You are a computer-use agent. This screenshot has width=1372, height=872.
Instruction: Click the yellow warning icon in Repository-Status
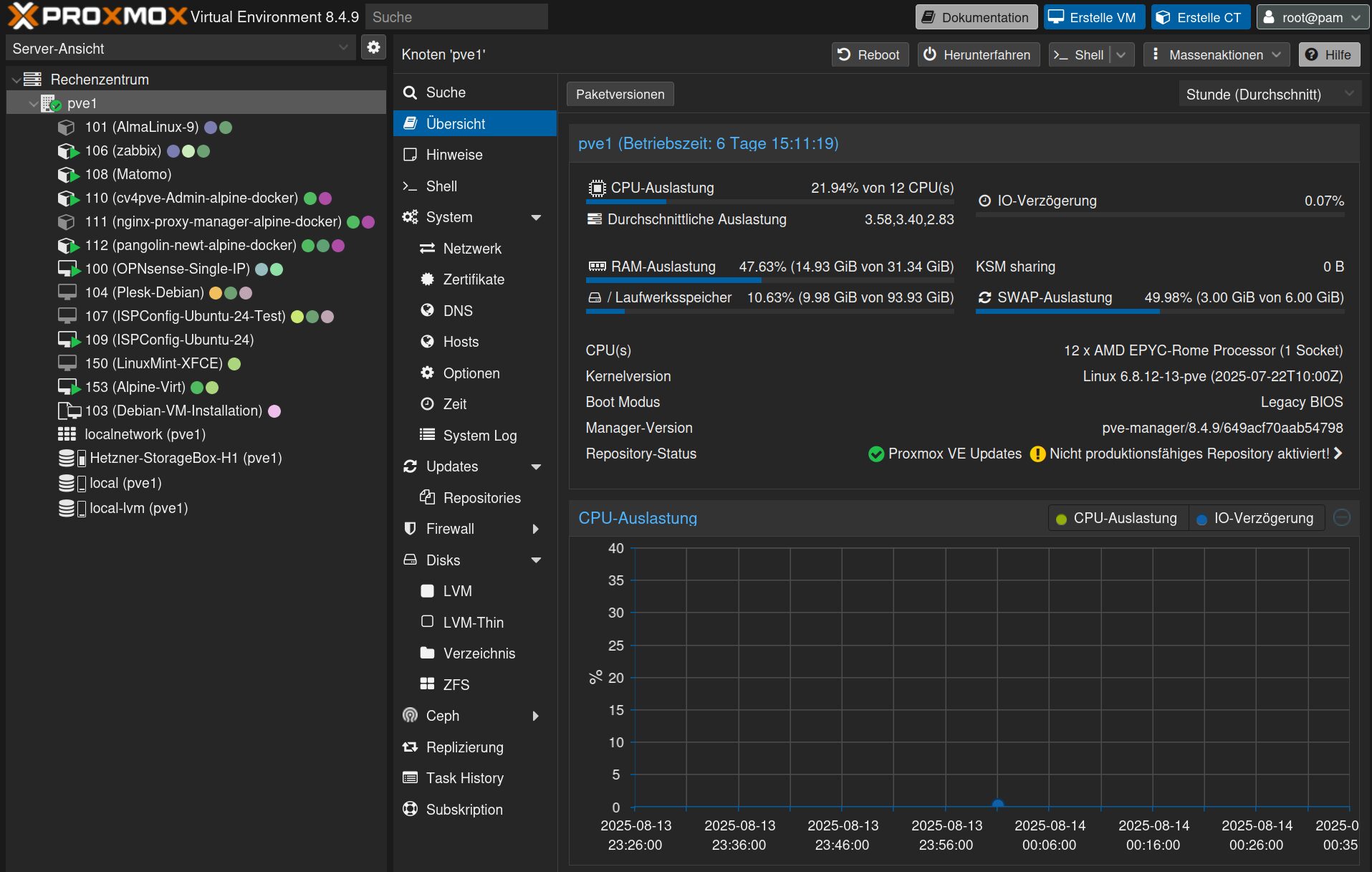[1037, 454]
